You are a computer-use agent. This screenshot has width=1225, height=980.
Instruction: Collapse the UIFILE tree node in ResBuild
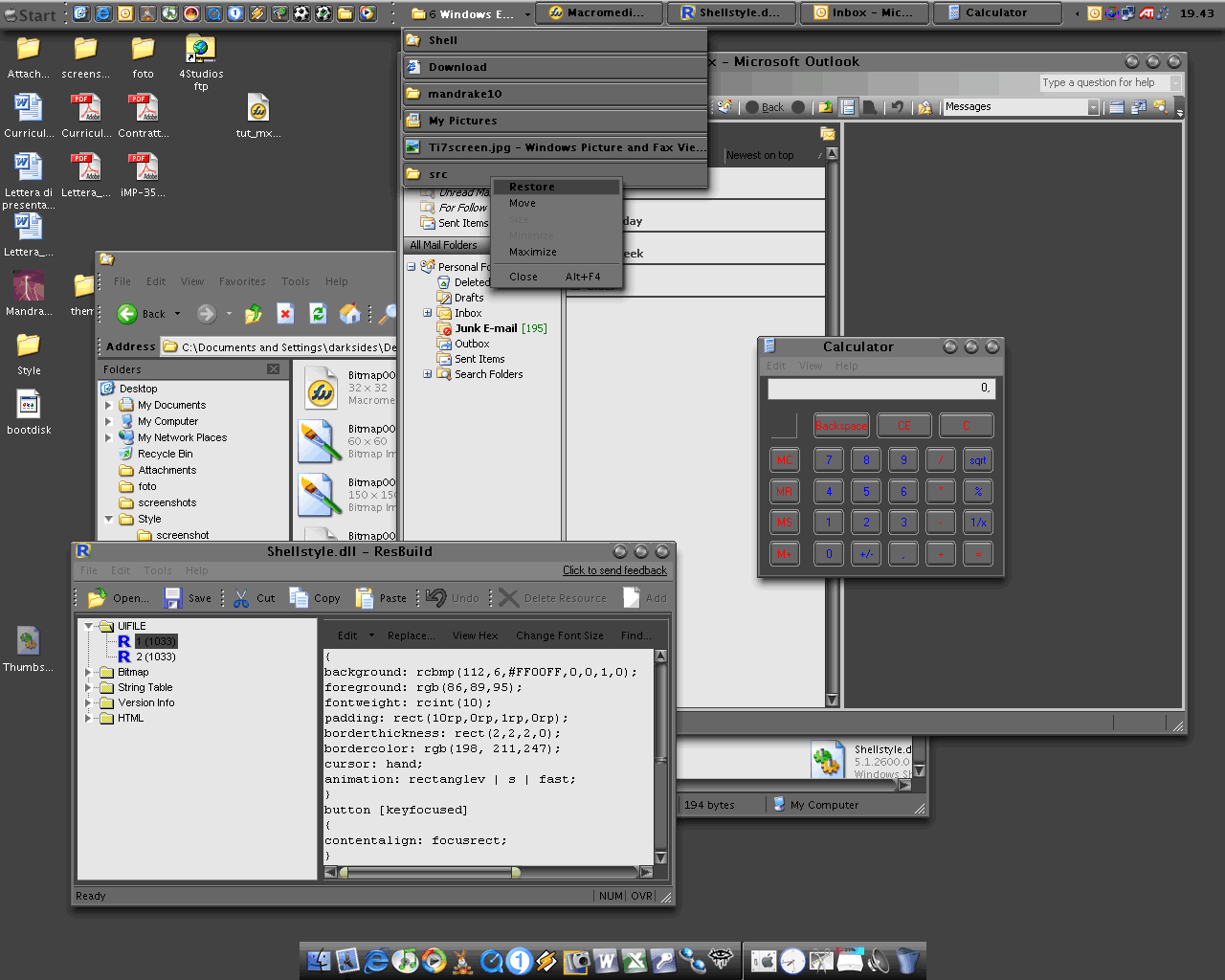click(x=89, y=626)
